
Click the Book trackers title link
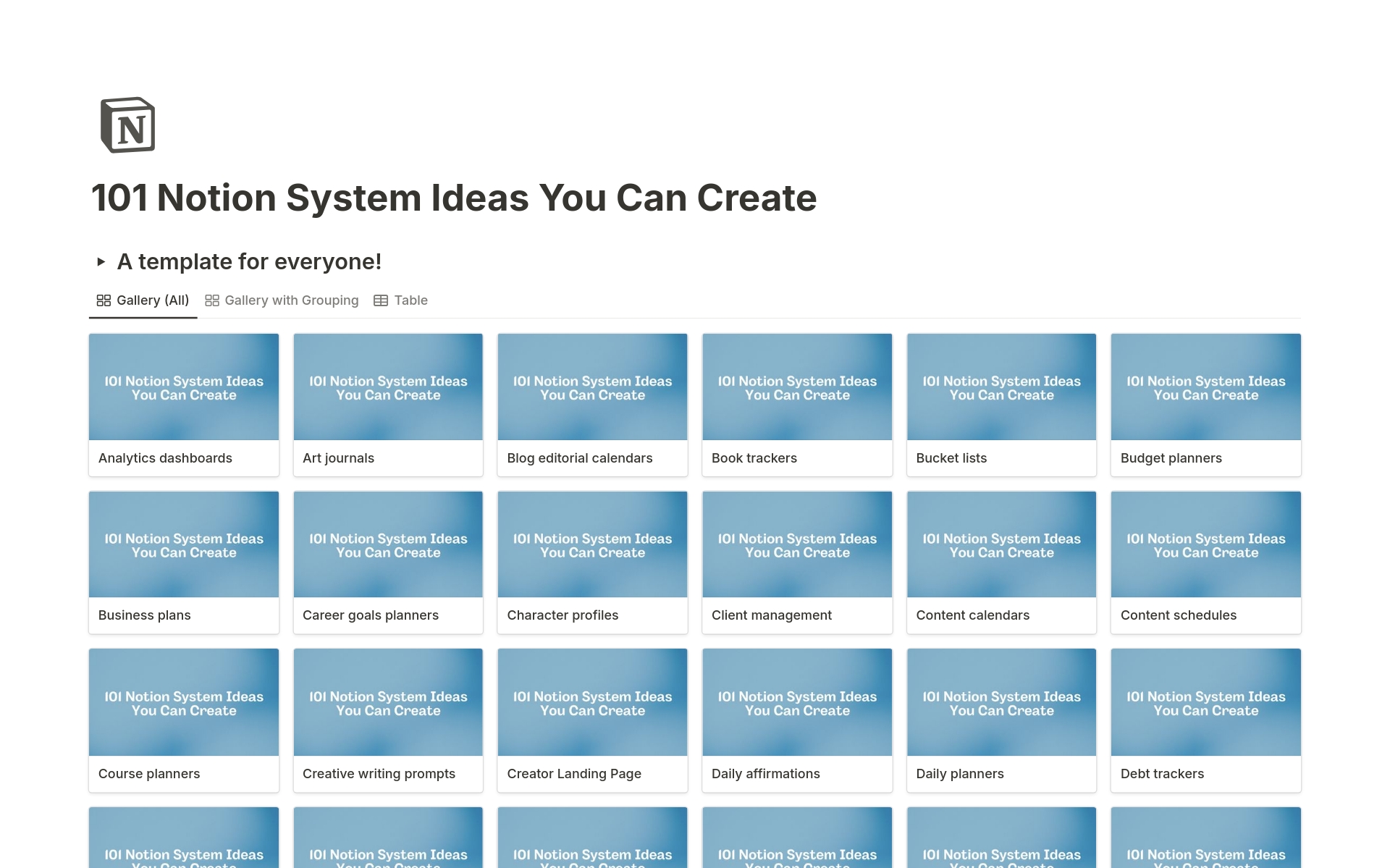754,458
